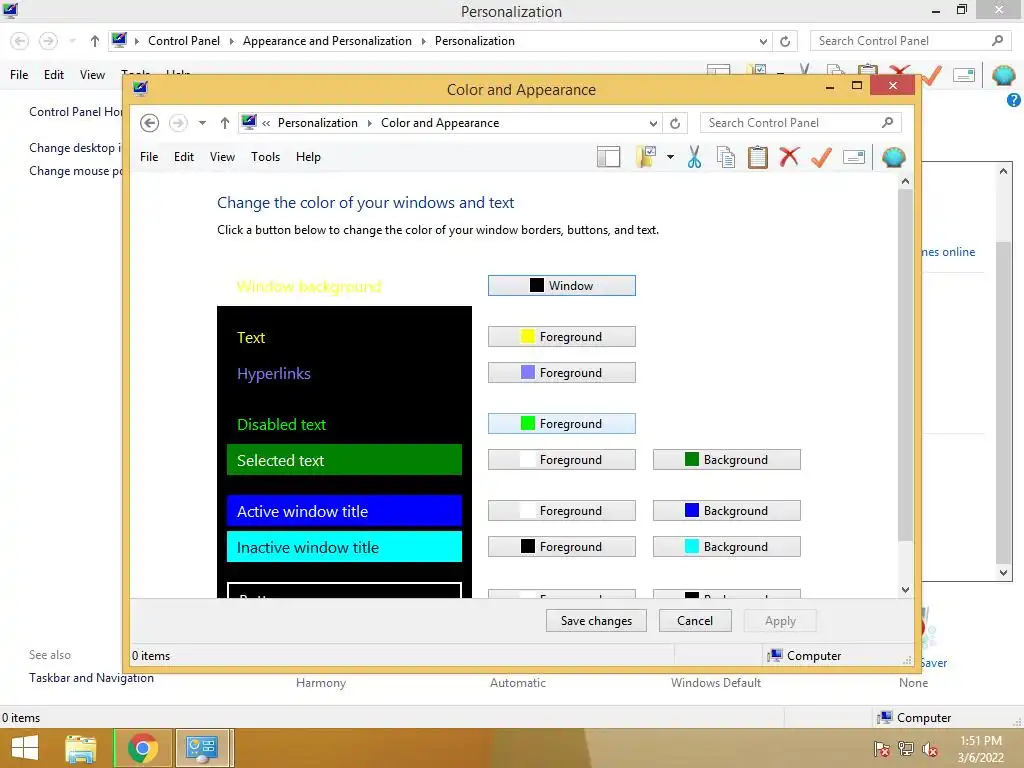Go back in Color and Appearance window
The image size is (1024, 768).
150,123
